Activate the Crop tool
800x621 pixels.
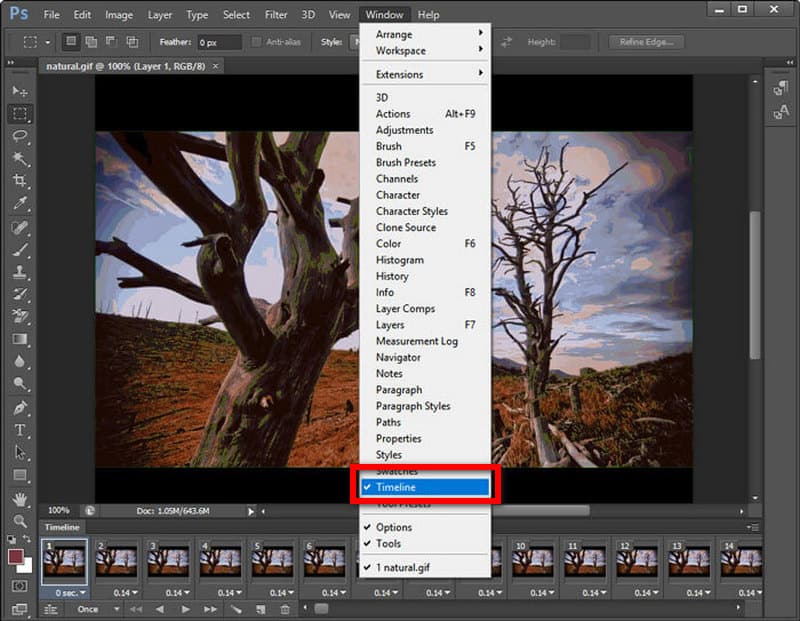point(20,181)
